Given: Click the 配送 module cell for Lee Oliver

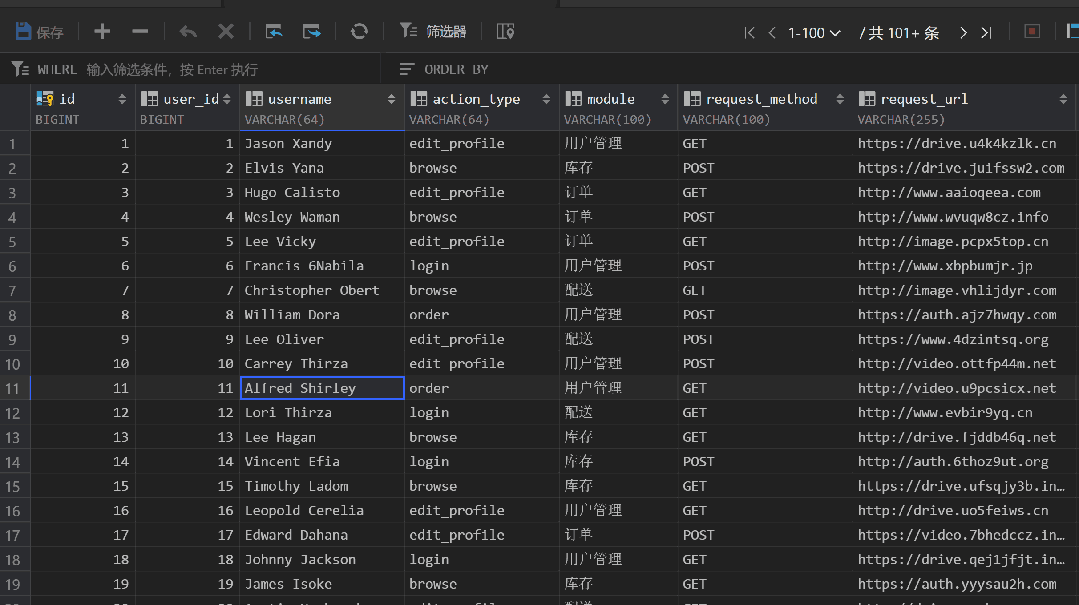Looking at the screenshot, I should 618,339.
